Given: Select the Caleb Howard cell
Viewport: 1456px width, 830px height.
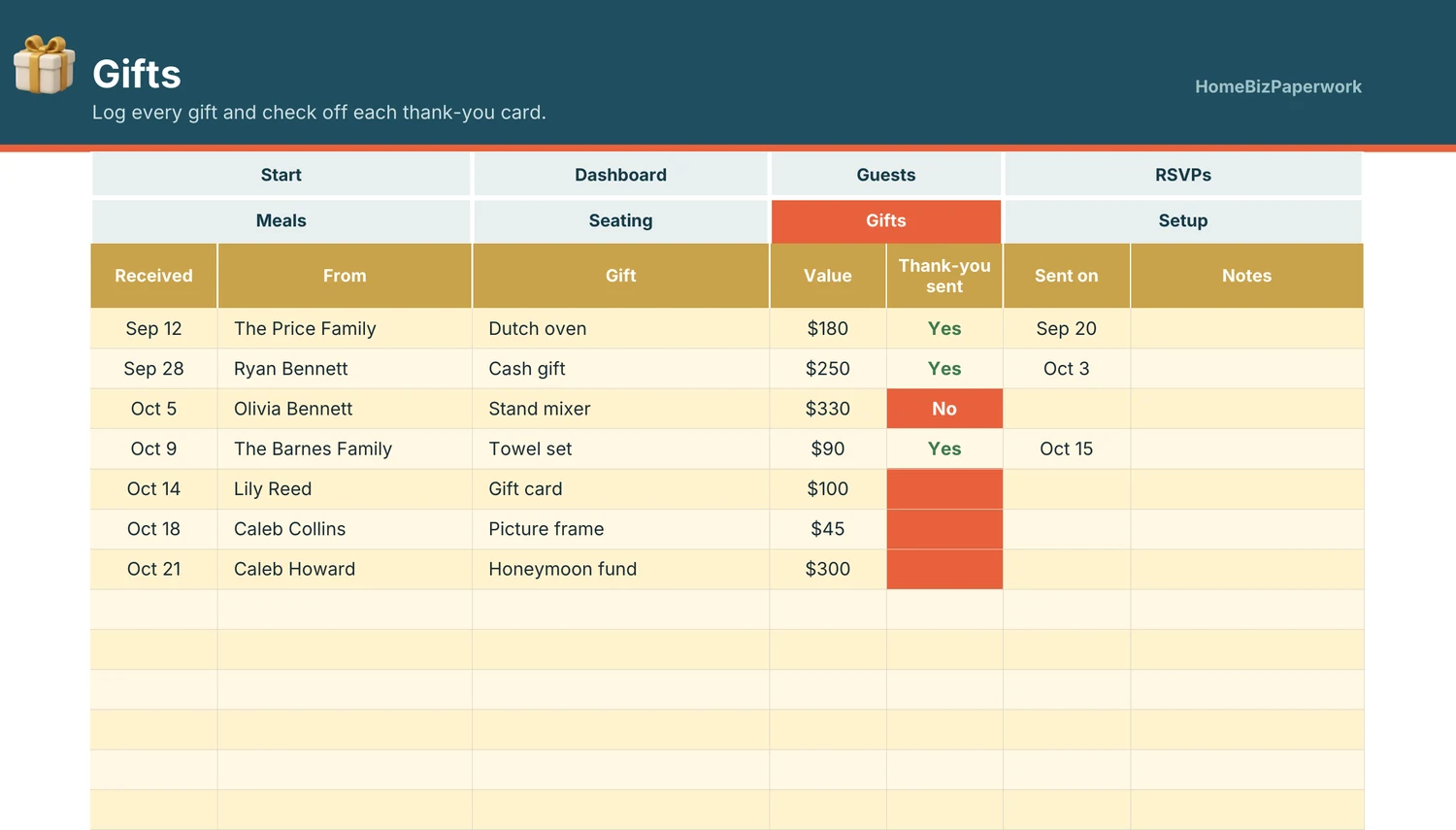Looking at the screenshot, I should pos(345,569).
